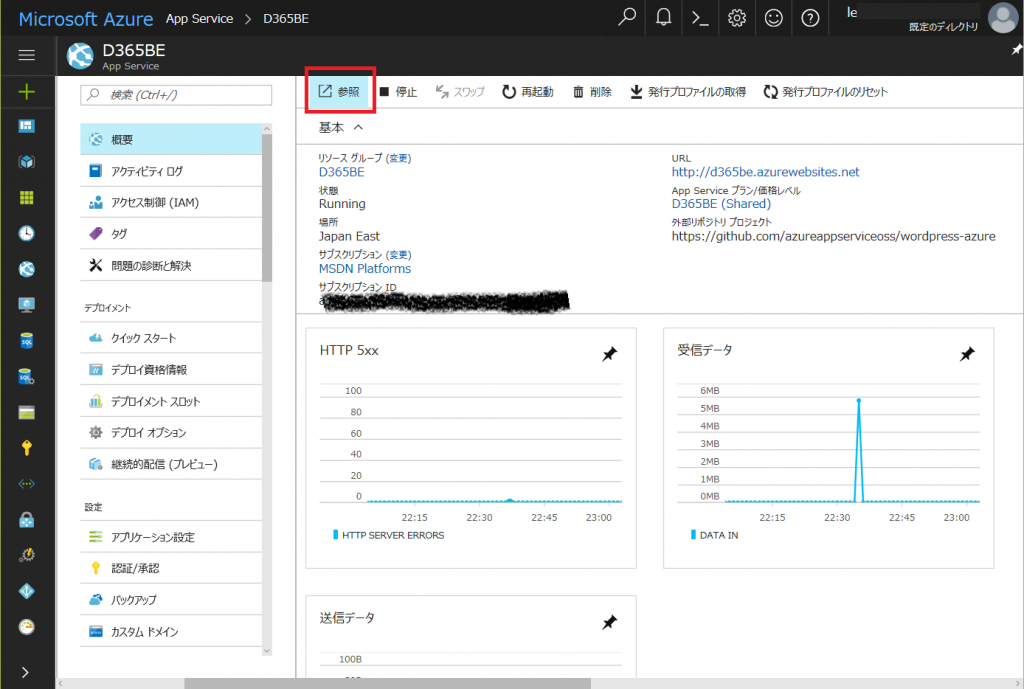This screenshot has height=689, width=1024.
Task: Select 問題の診断と解決 menu item
Action: (171, 265)
